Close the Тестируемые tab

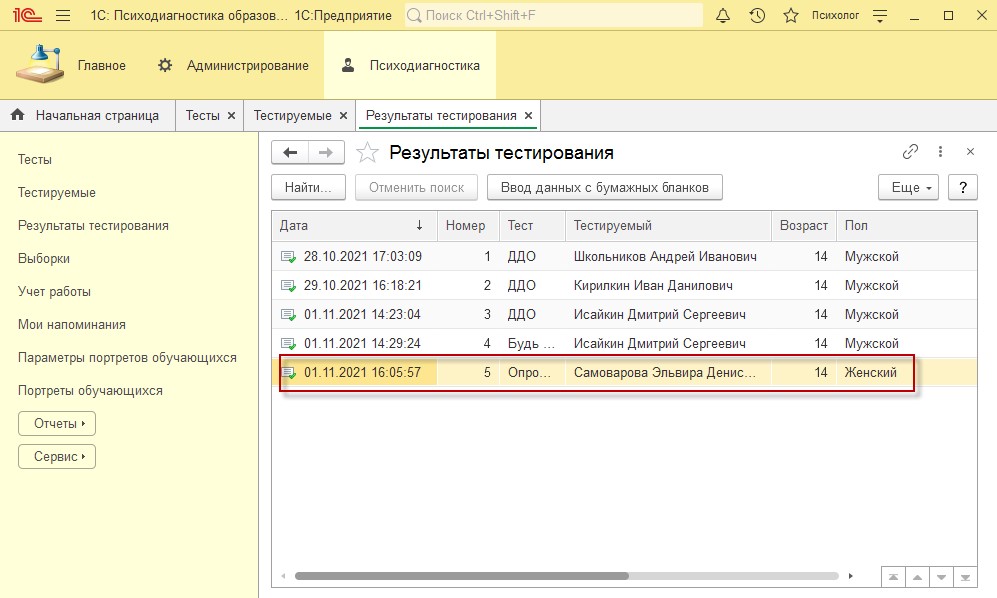[343, 116]
